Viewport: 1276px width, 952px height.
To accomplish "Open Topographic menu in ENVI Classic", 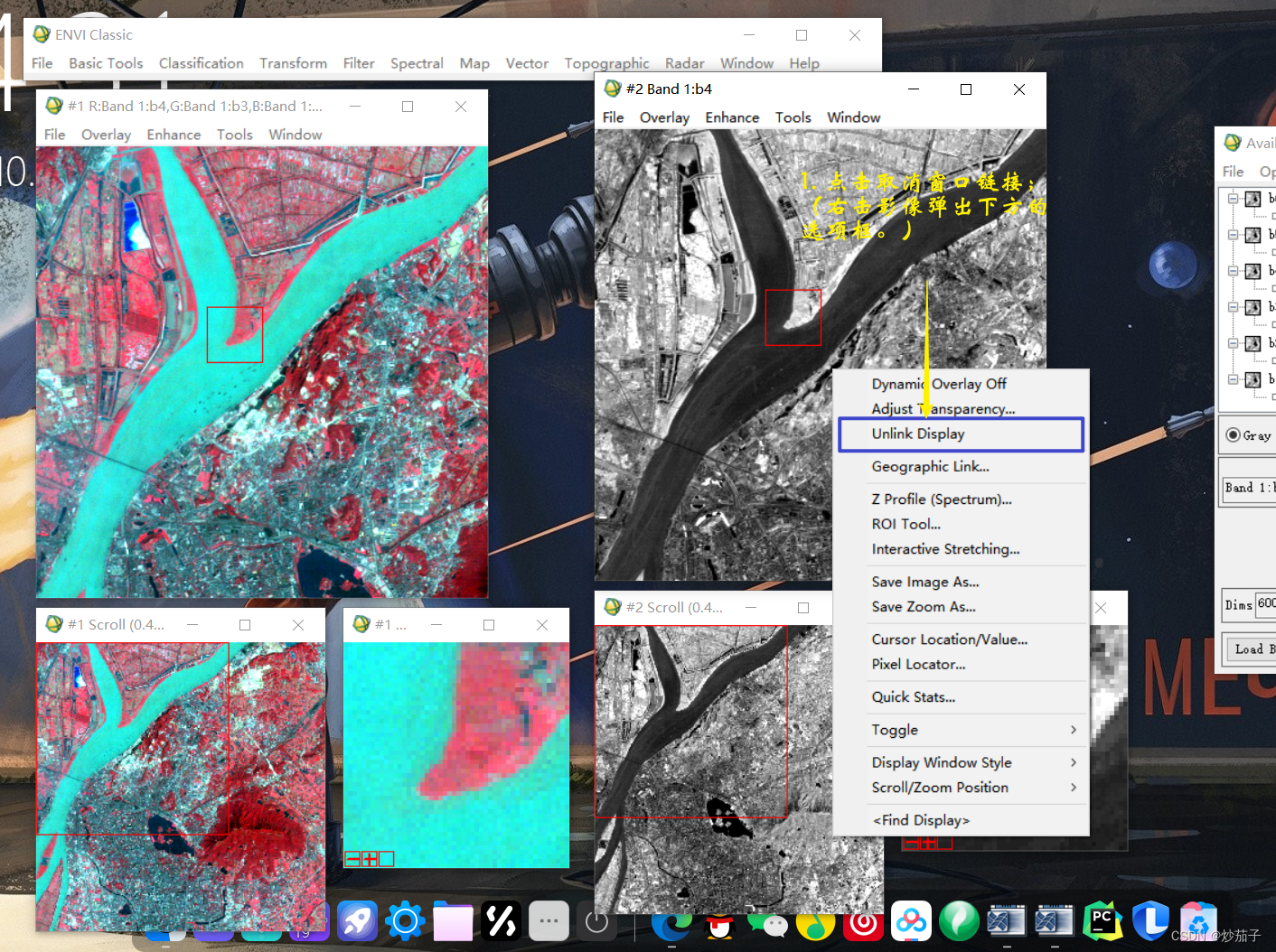I will click(x=606, y=63).
